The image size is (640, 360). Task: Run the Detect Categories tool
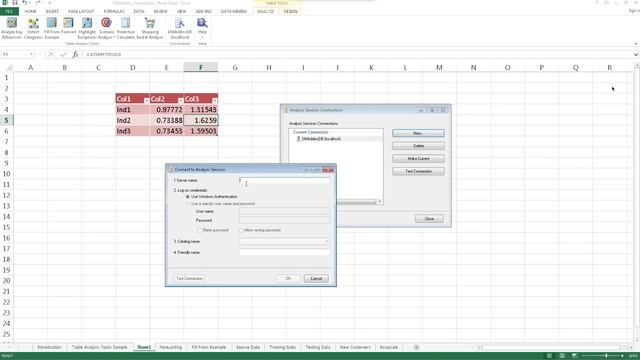[x=33, y=28]
